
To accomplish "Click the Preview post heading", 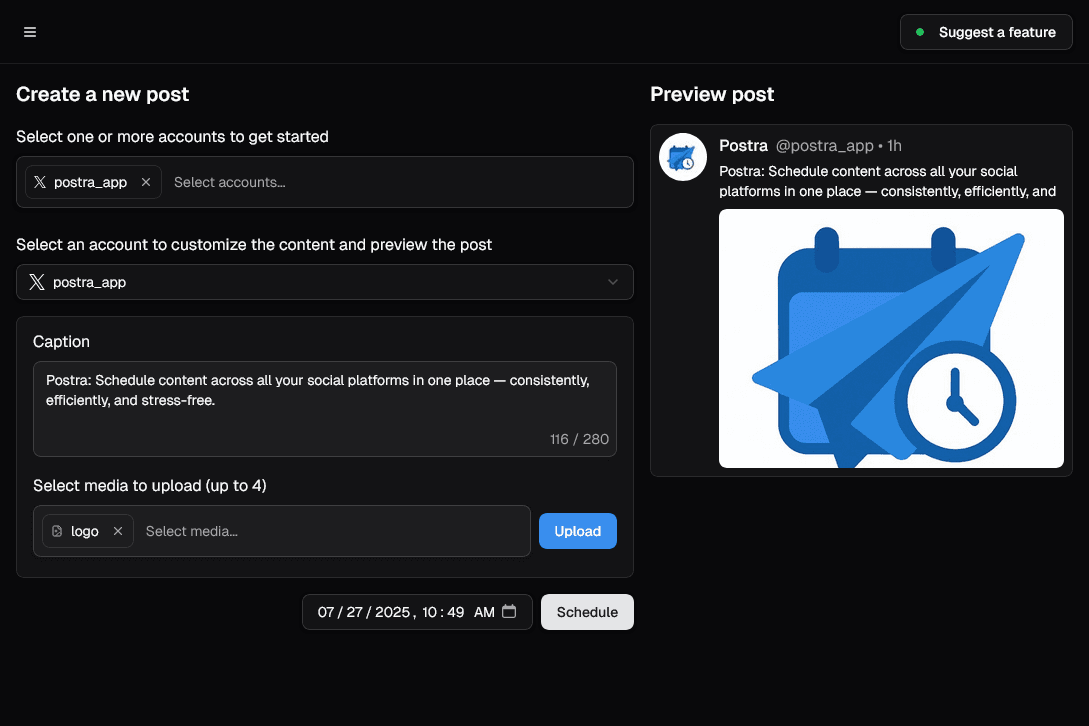I will [712, 94].
